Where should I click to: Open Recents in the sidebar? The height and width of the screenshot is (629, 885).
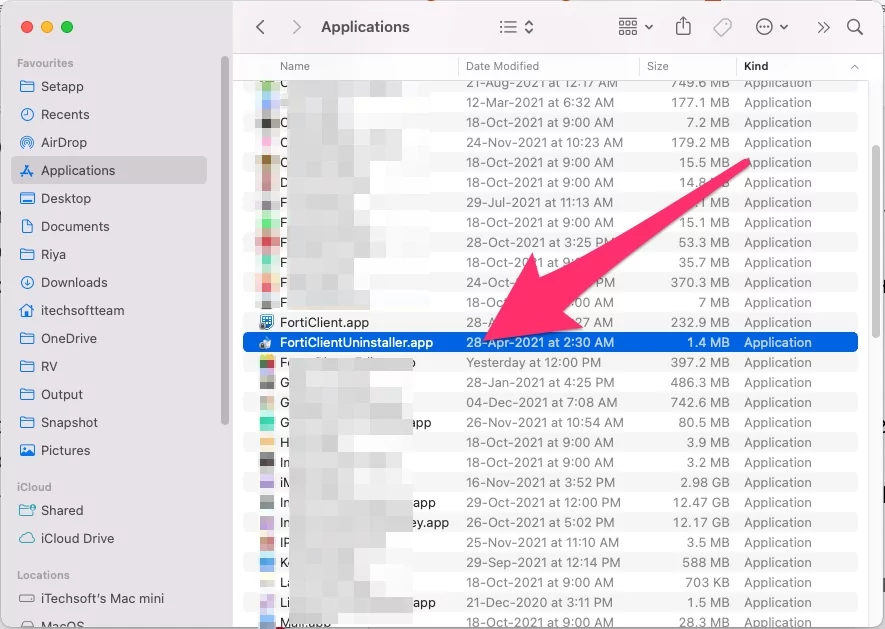[109, 115]
